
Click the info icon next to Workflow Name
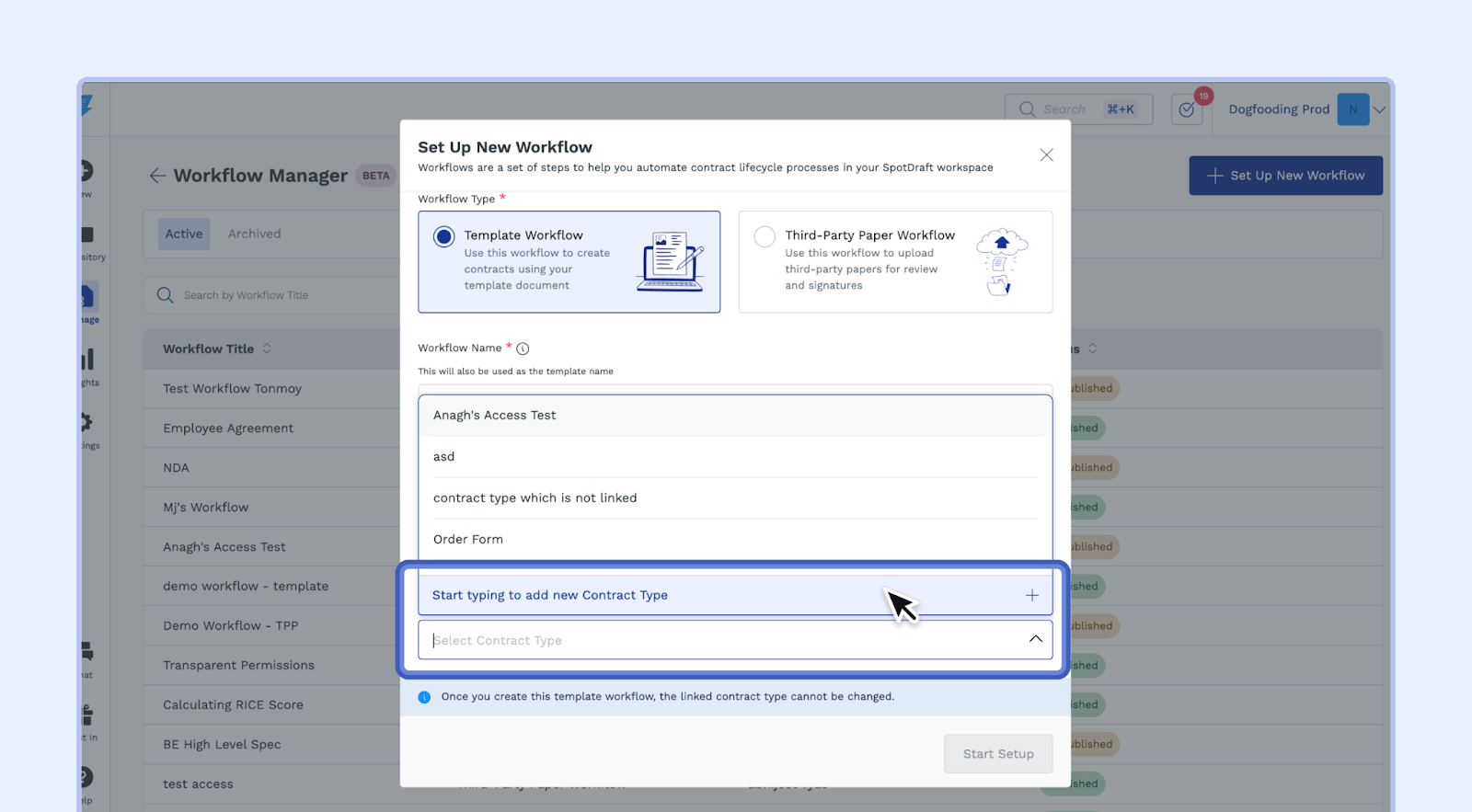coord(523,349)
